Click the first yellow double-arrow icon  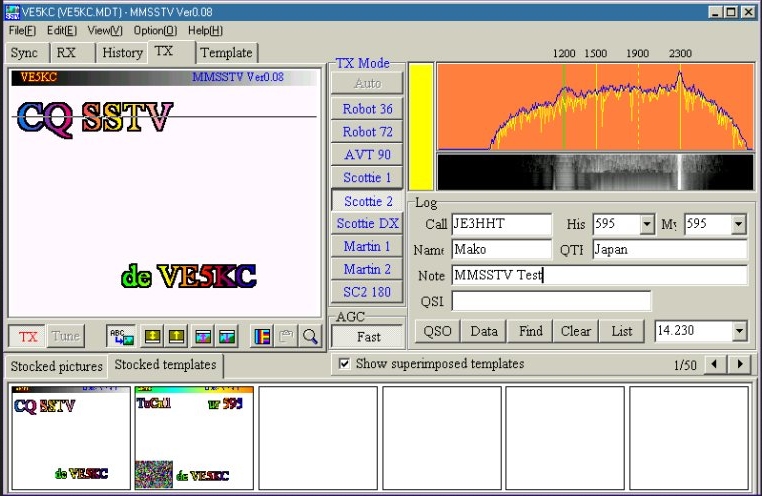point(153,336)
